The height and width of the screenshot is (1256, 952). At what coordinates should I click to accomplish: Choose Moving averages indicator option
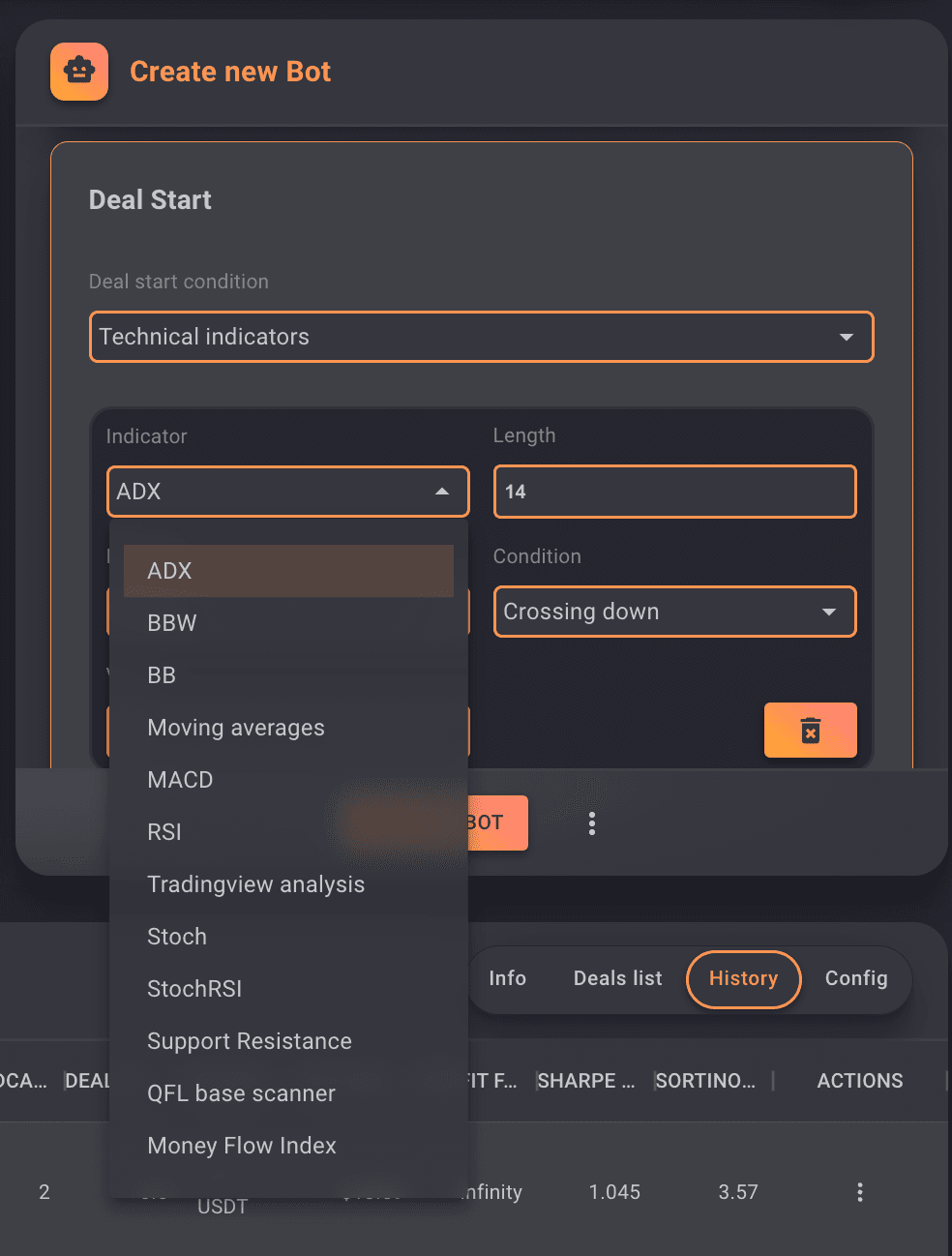[236, 728]
